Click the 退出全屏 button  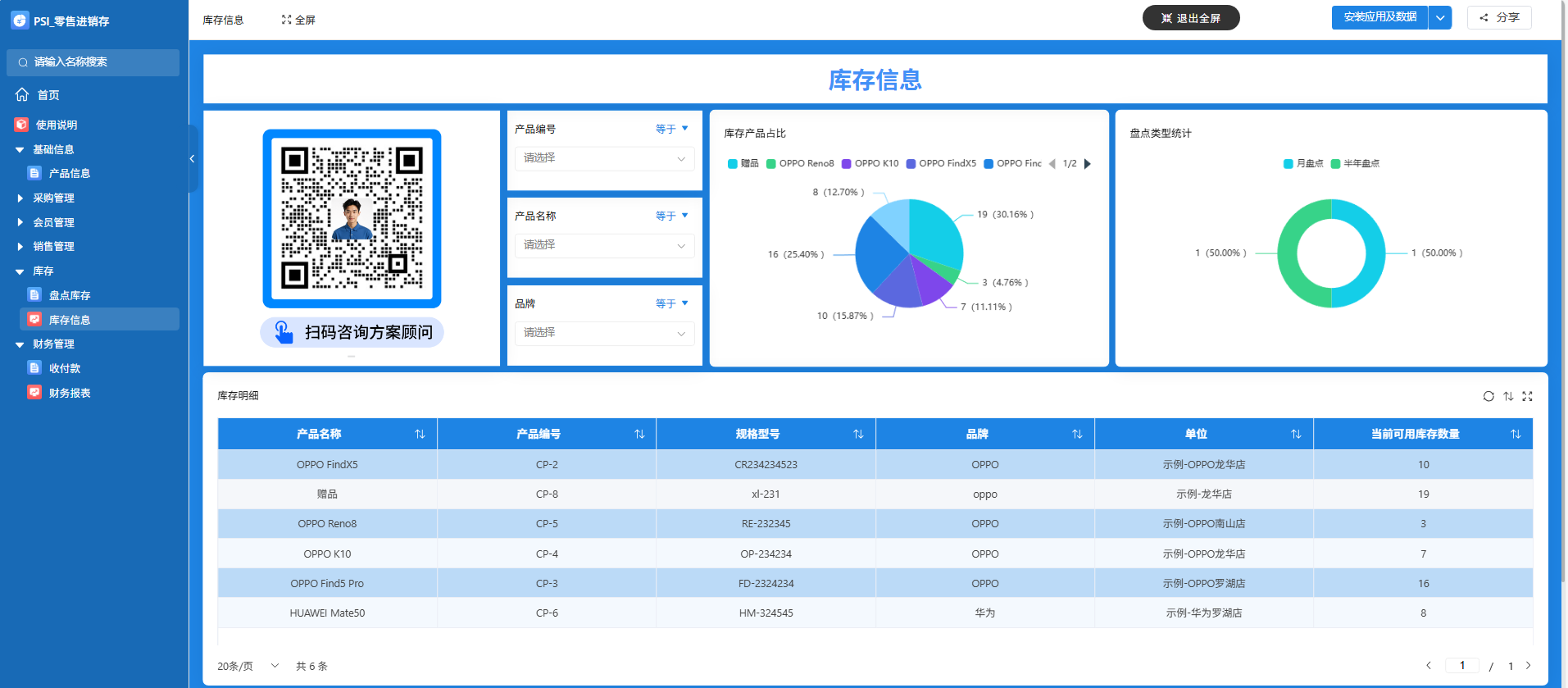click(1190, 18)
